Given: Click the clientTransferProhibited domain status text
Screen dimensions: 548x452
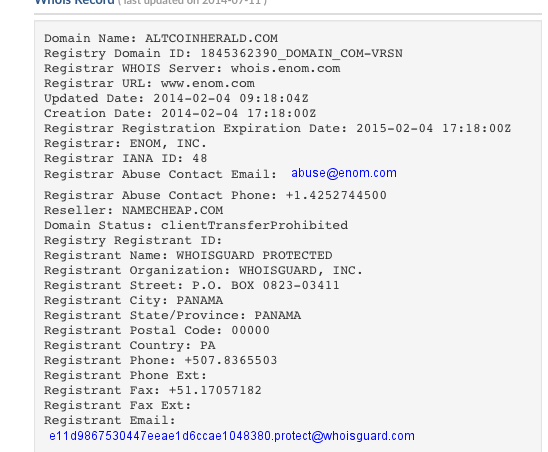Looking at the screenshot, I should pyautogui.click(x=254, y=225).
